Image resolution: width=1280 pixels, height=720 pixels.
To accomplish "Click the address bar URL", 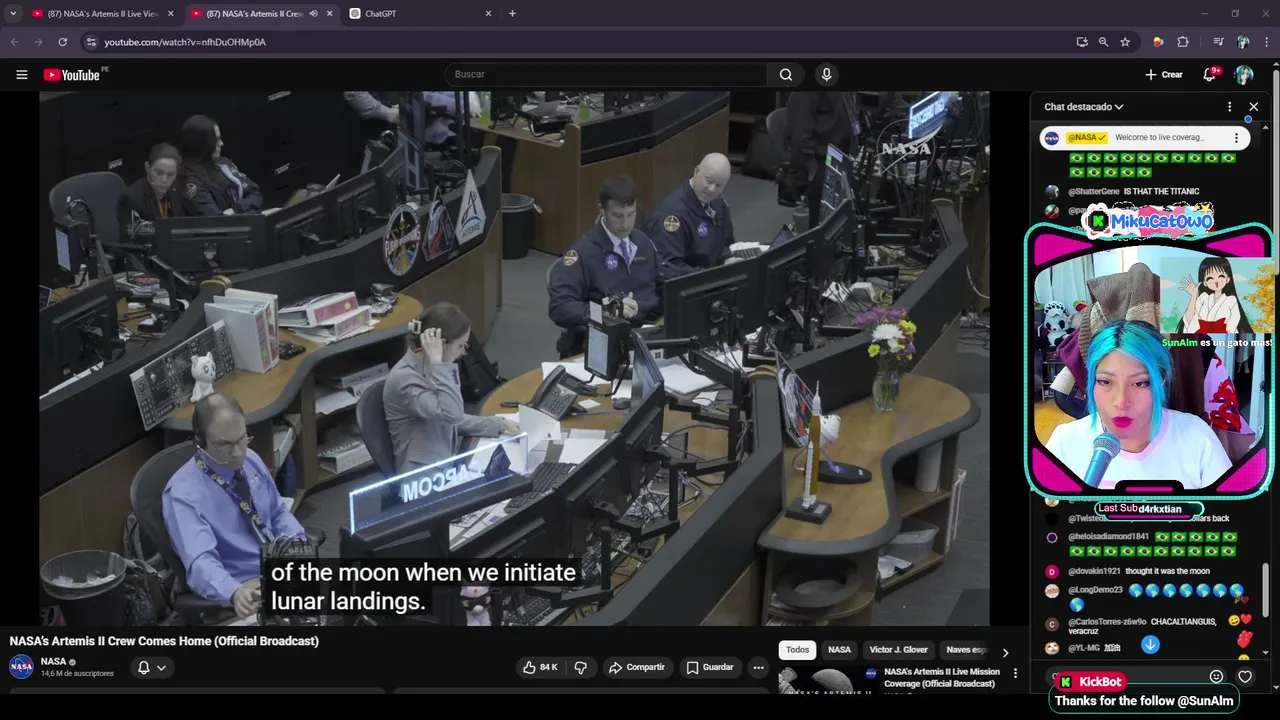I will (185, 42).
